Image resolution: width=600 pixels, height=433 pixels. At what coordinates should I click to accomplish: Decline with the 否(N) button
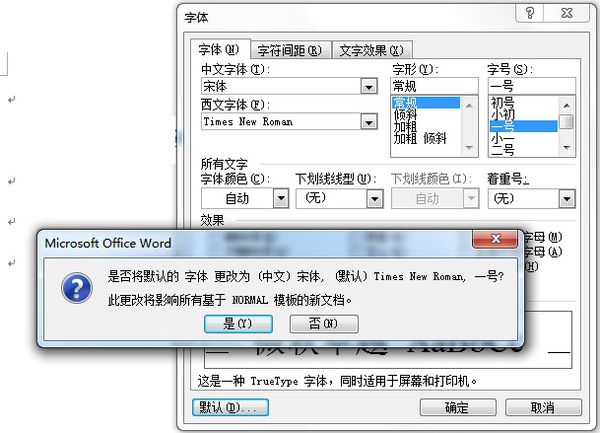click(324, 324)
